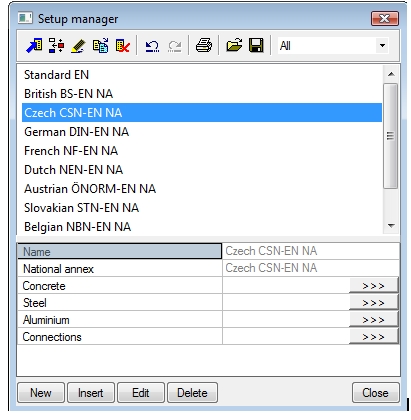Click the Delete item red-X icon
Image resolution: width=411 pixels, height=420 pixels.
(122, 46)
